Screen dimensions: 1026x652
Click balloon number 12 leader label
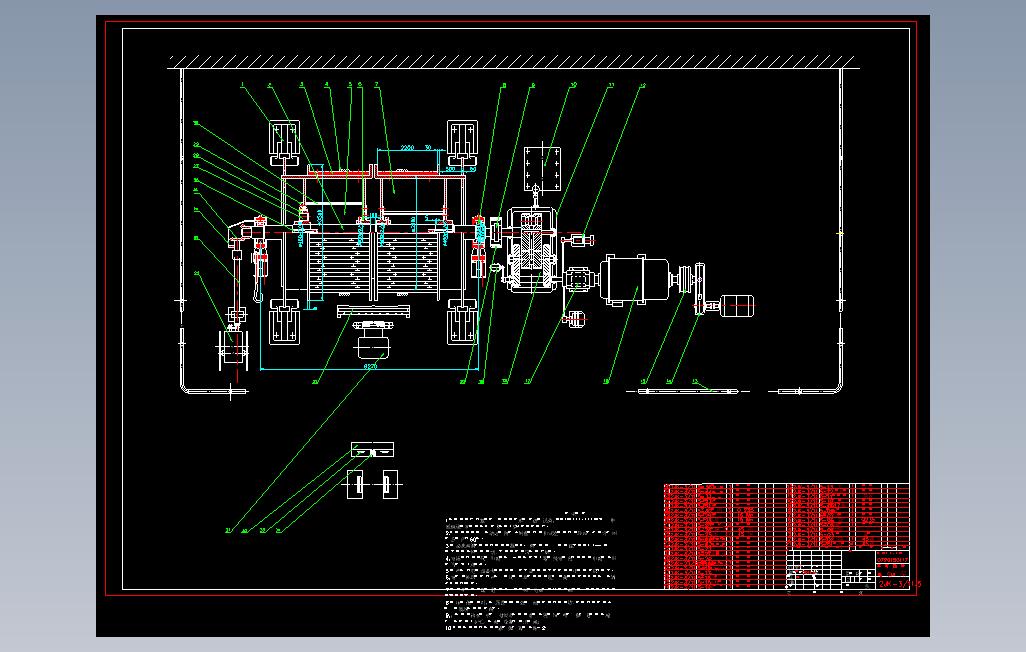[x=643, y=85]
